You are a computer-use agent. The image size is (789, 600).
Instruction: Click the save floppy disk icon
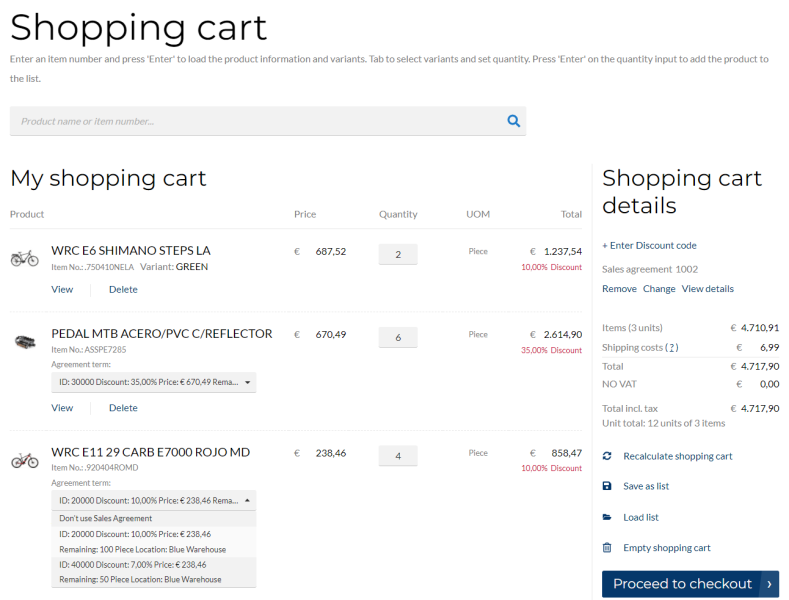tap(607, 486)
